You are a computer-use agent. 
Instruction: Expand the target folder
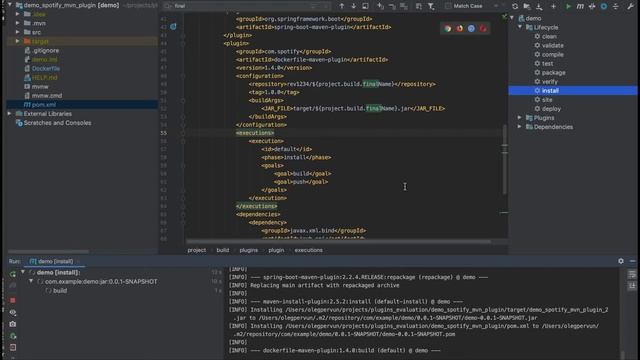(x=18, y=41)
